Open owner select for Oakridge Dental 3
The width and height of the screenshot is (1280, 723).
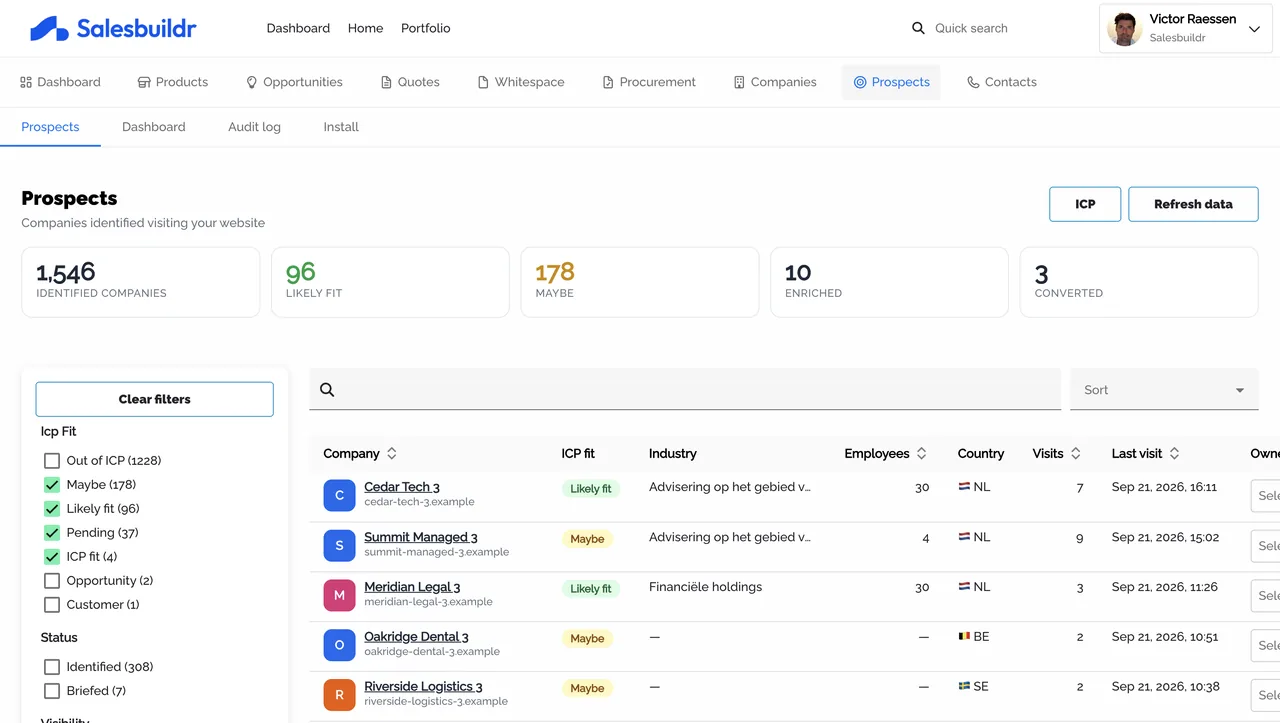pos(1265,646)
